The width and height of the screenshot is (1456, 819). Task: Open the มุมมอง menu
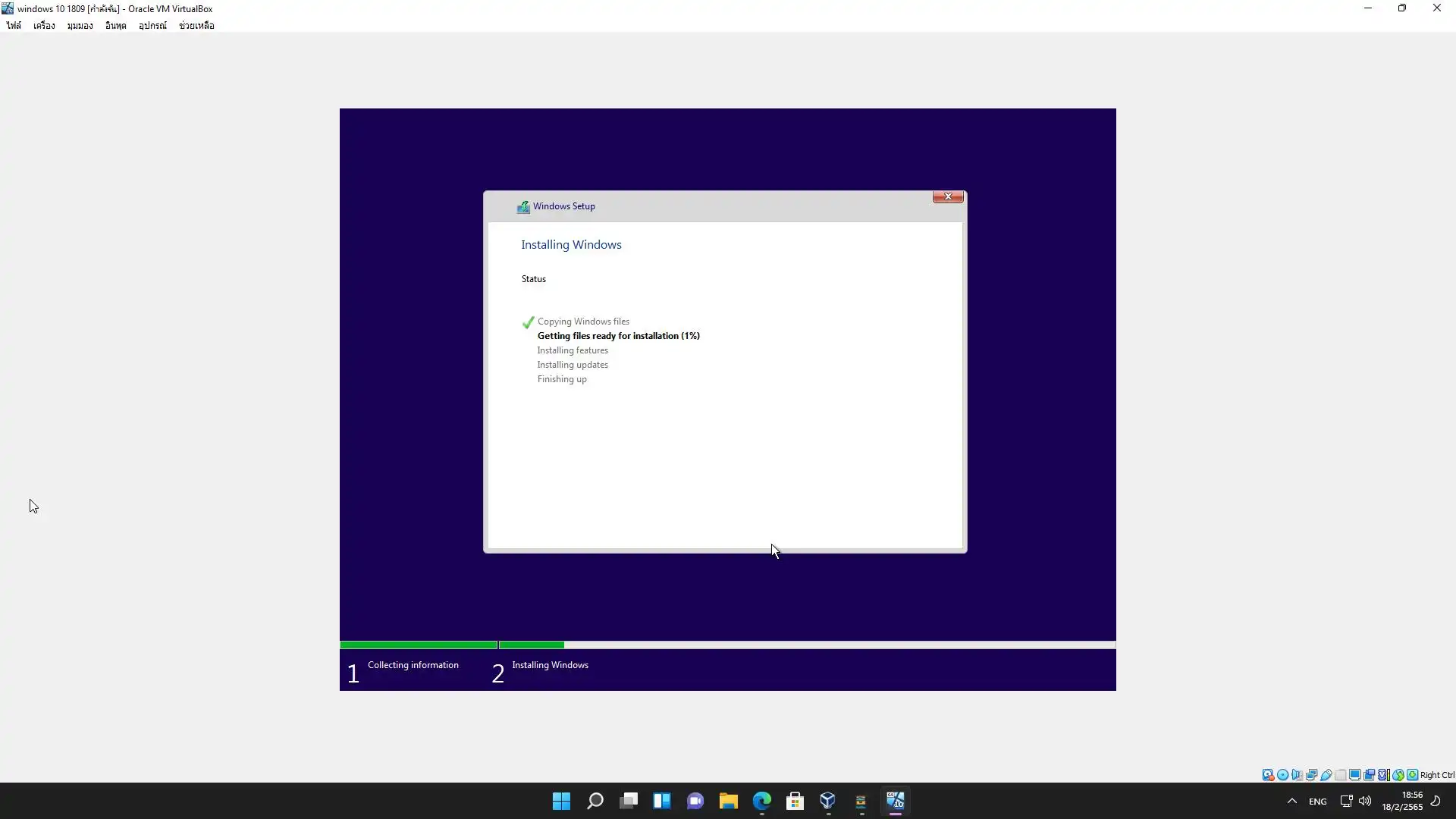coord(80,26)
